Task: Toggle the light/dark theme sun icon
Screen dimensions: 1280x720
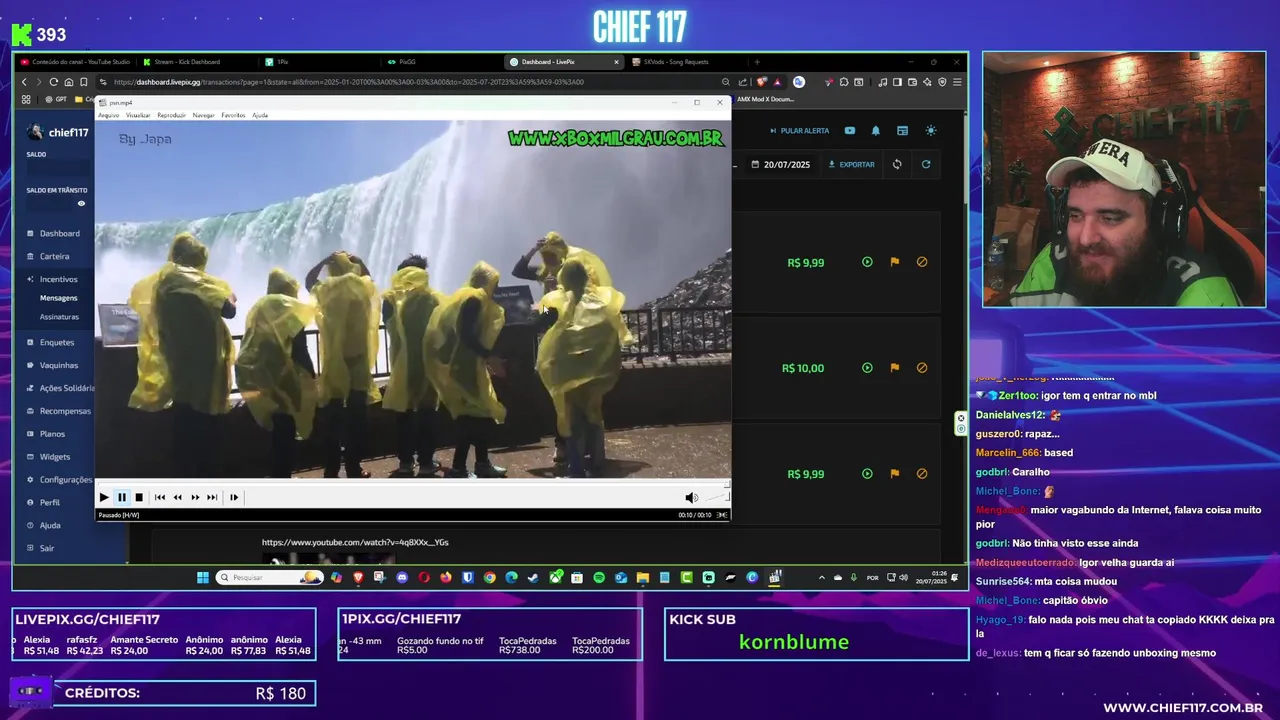Action: point(931,131)
